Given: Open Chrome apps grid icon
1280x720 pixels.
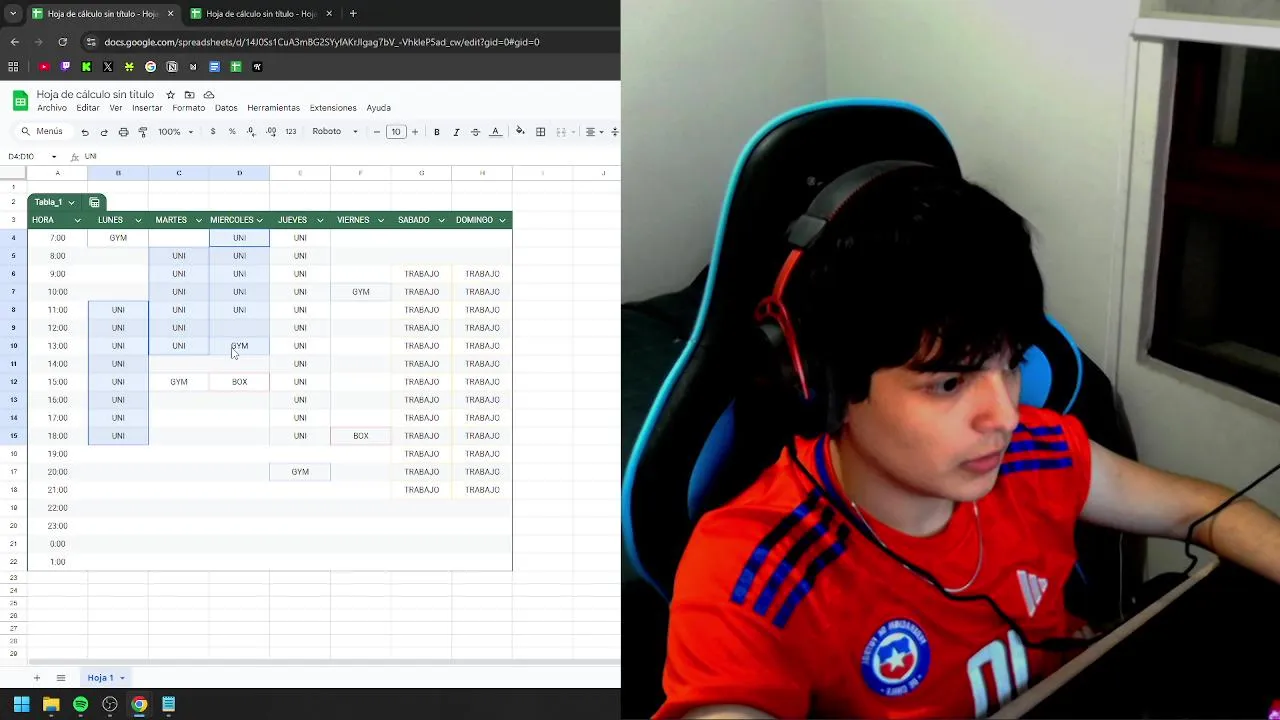Looking at the screenshot, I should pos(13,67).
